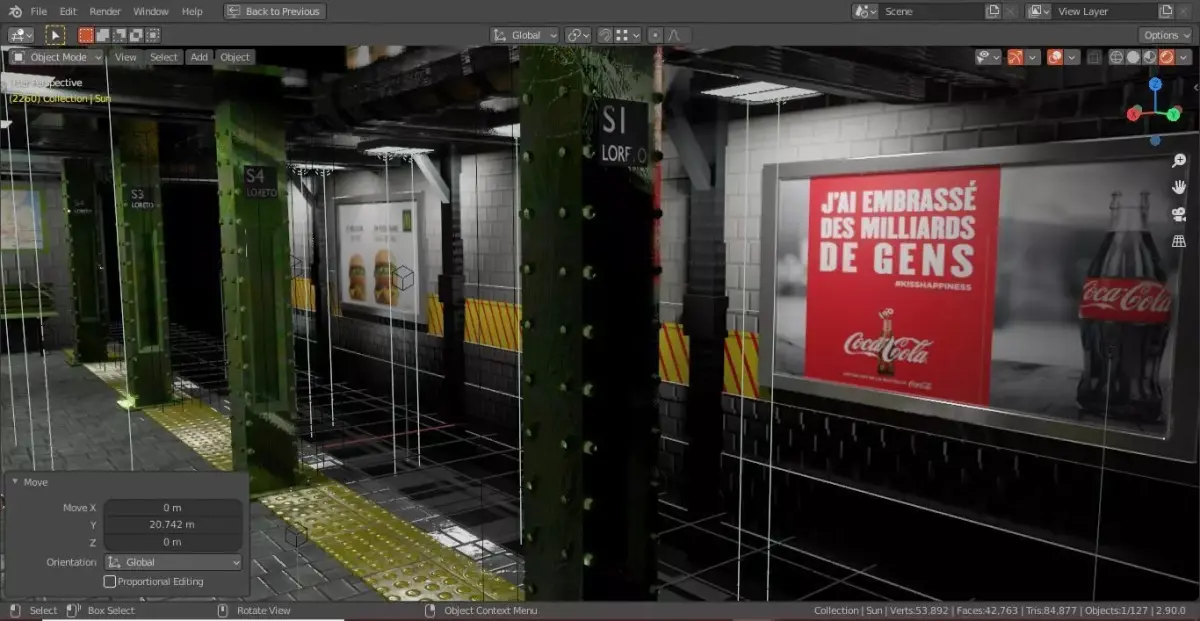Switch to material preview shading
Viewport: 1200px width, 621px height.
click(1149, 57)
